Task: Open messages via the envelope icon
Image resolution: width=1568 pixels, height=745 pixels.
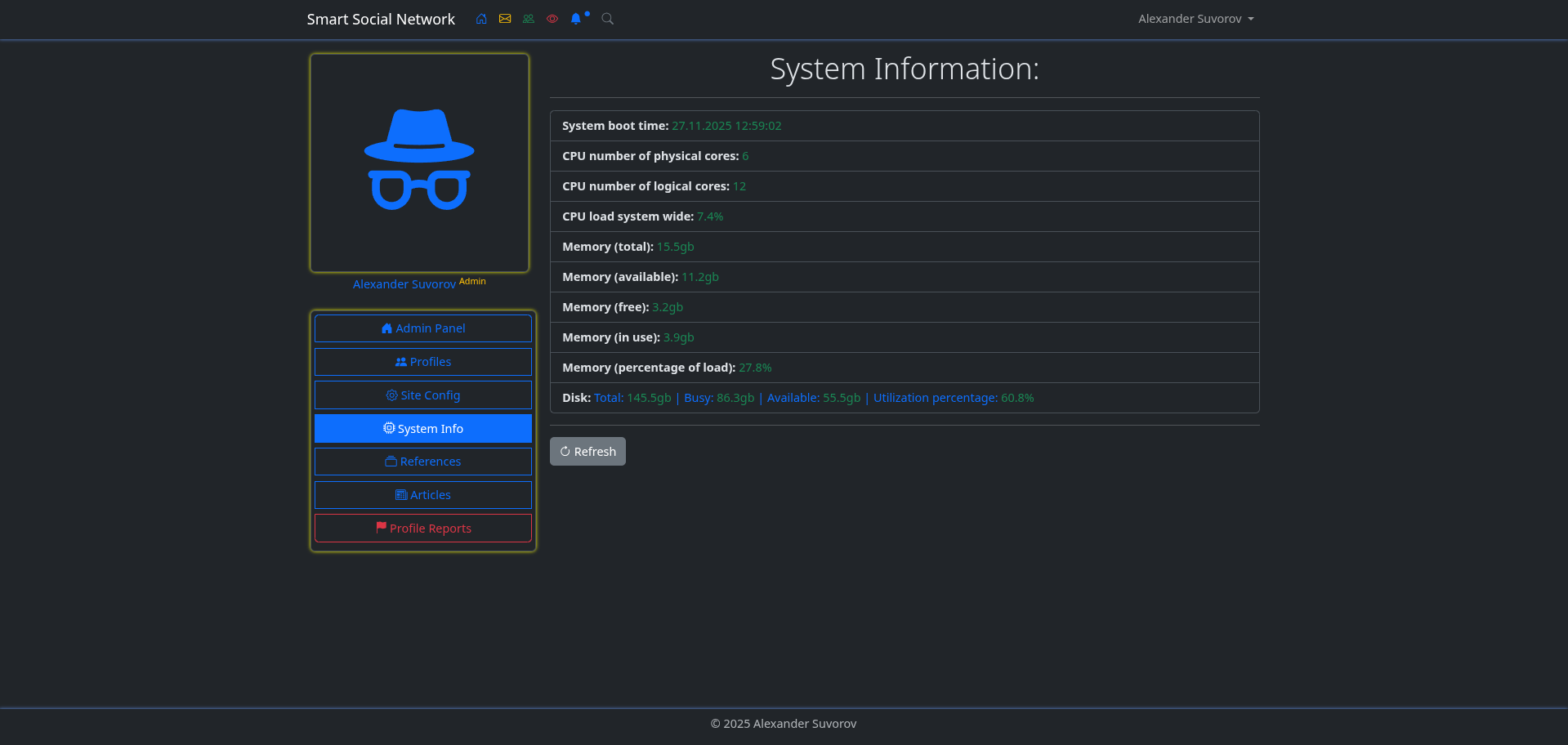Action: pyautogui.click(x=505, y=19)
